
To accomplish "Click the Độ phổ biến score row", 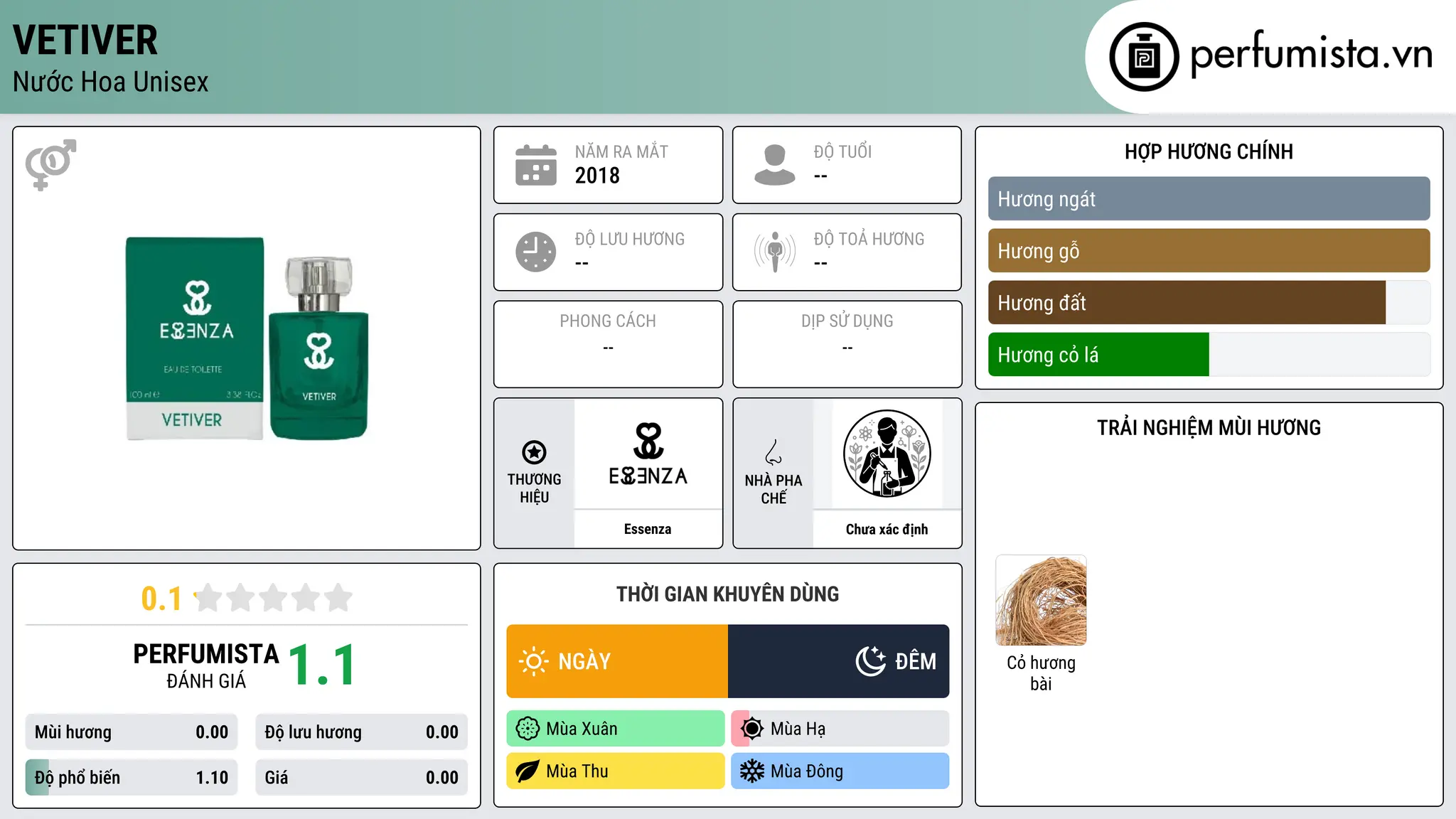I will click(x=132, y=778).
